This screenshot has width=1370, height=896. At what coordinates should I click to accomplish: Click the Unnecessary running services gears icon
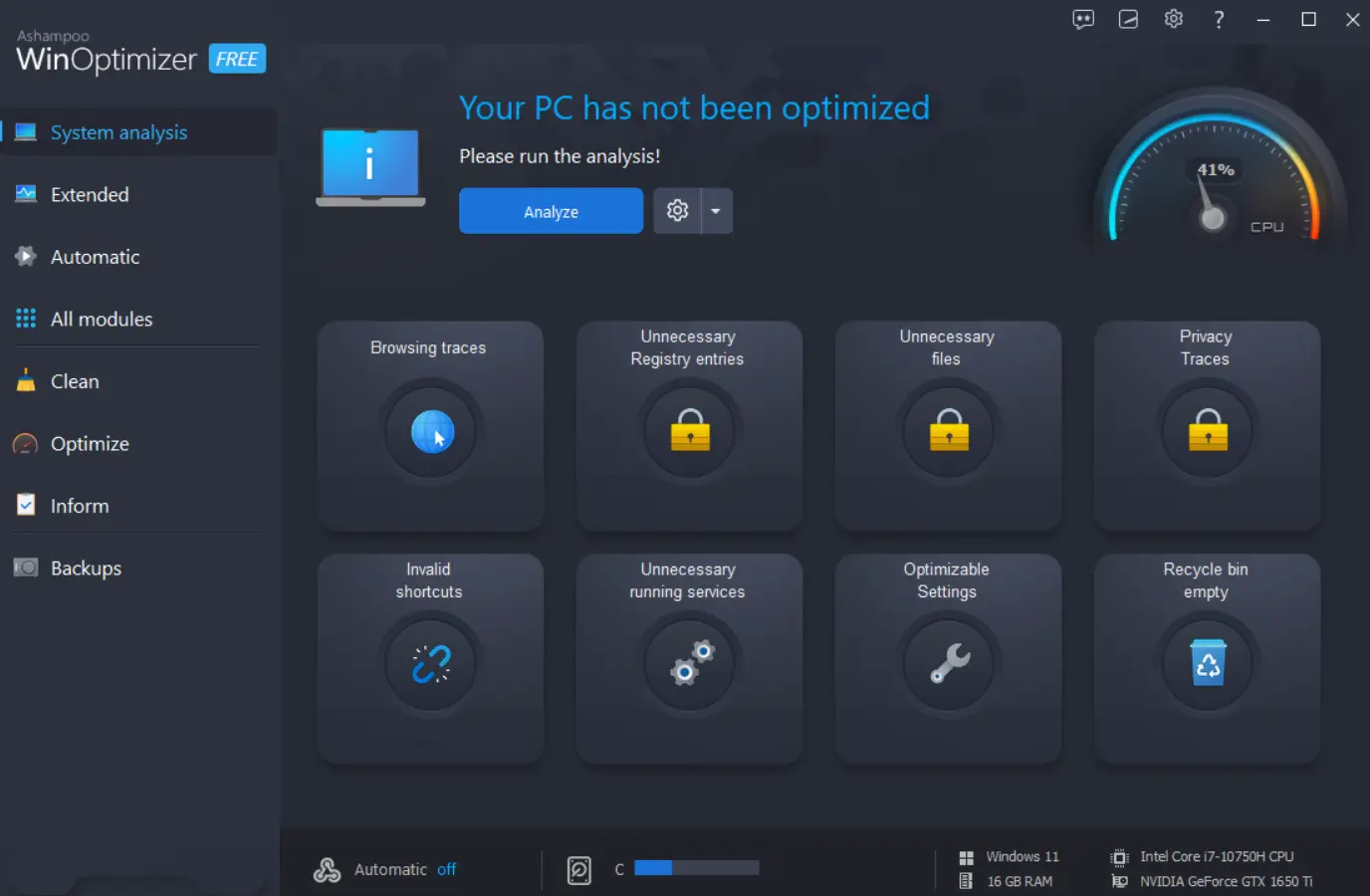(x=689, y=663)
